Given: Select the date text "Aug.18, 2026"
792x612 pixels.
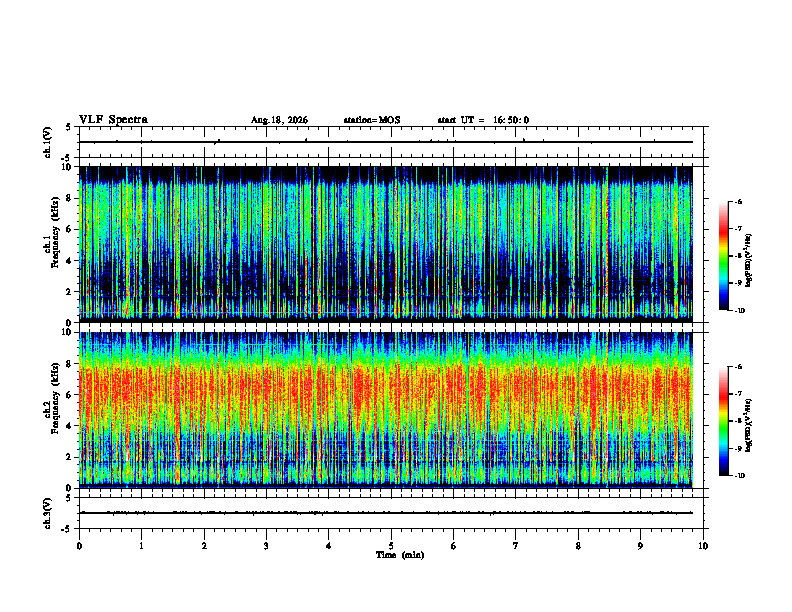Looking at the screenshot, I should pyautogui.click(x=279, y=120).
